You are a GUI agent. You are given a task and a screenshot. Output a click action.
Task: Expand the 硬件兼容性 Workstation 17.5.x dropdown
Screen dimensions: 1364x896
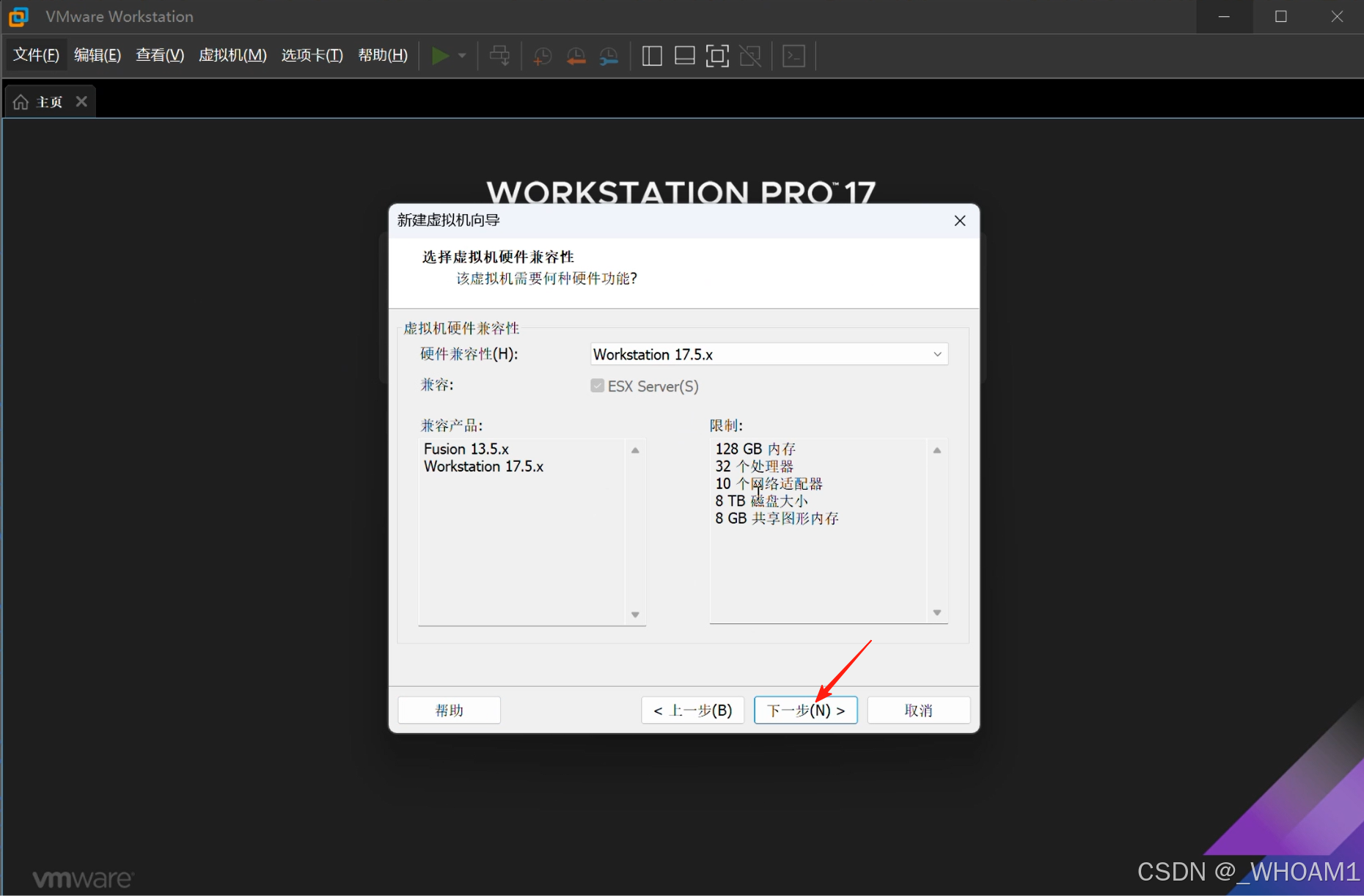[x=769, y=354]
